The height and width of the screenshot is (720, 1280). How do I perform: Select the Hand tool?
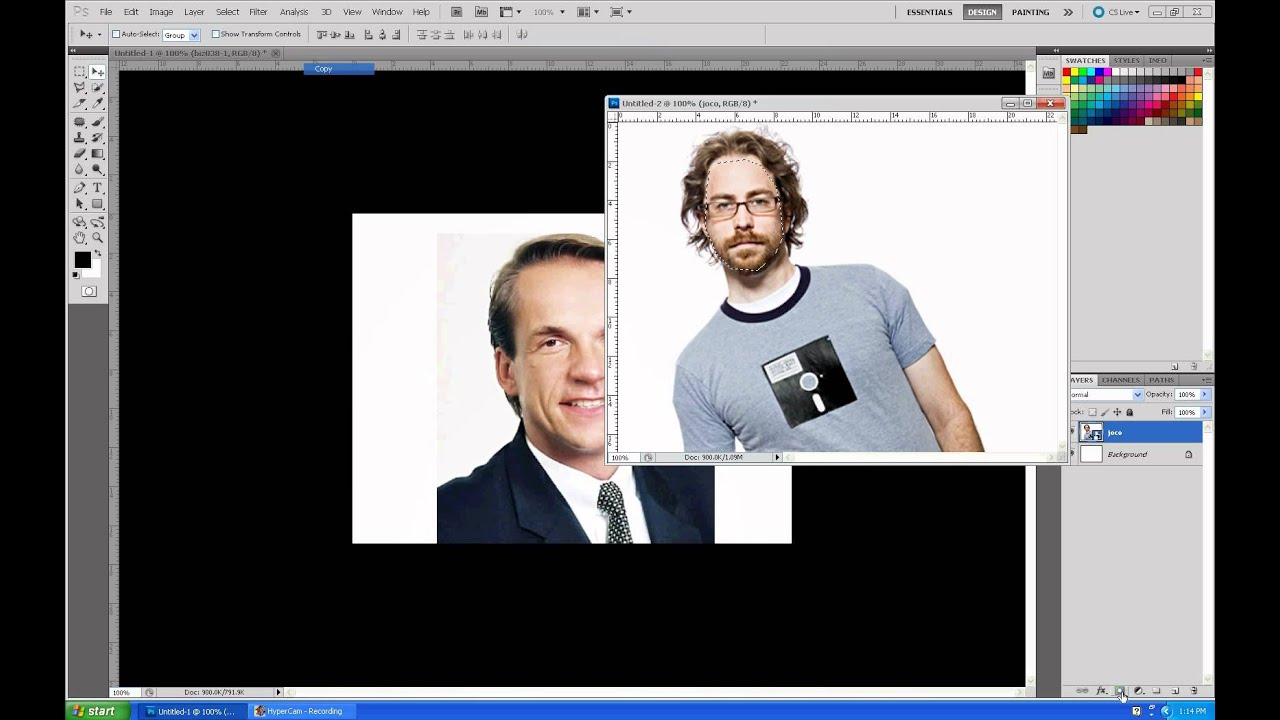click(79, 238)
